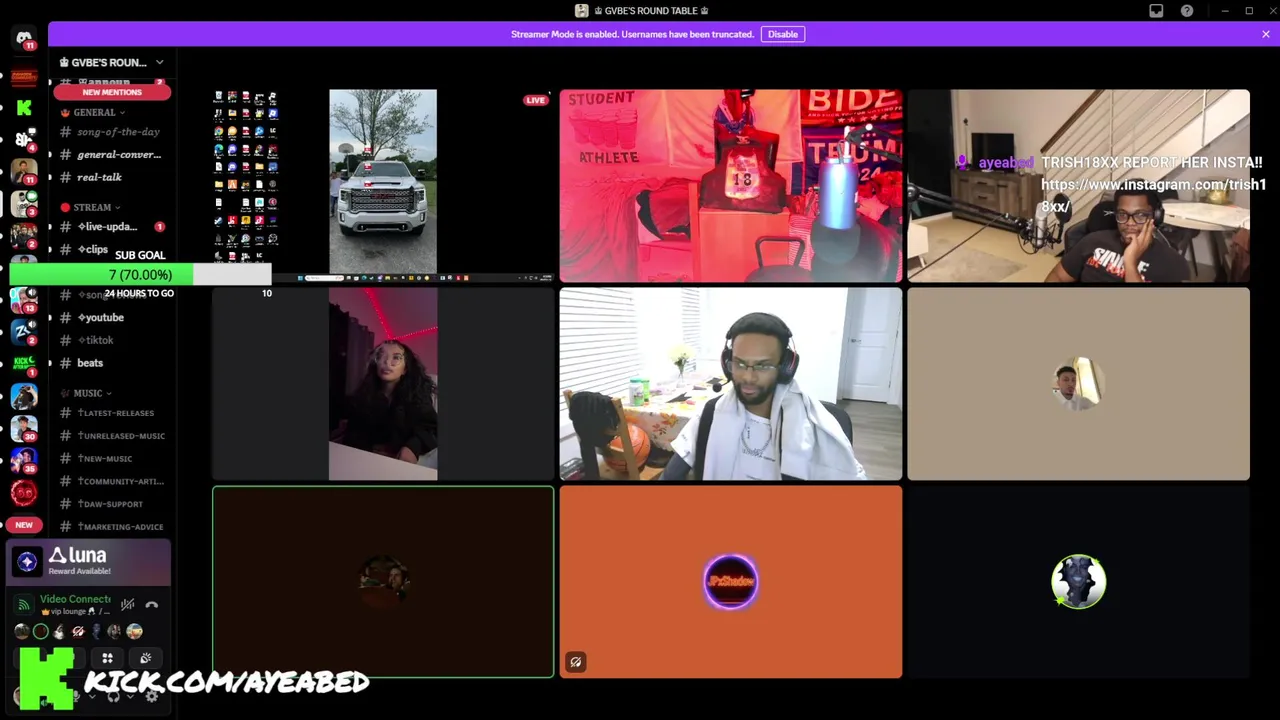Open the Luna reward available banner

coord(90,562)
